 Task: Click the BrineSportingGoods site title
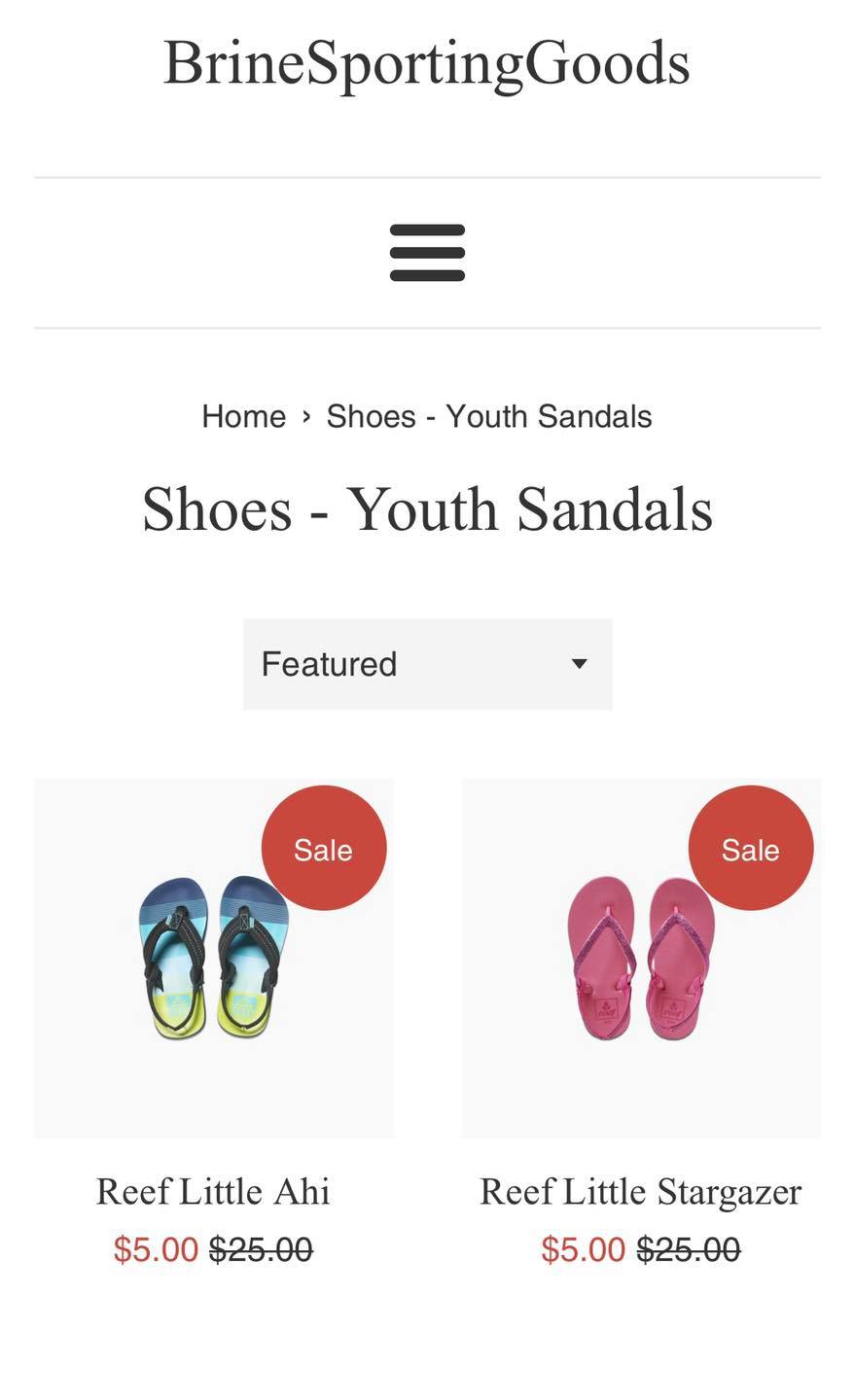[x=426, y=63]
